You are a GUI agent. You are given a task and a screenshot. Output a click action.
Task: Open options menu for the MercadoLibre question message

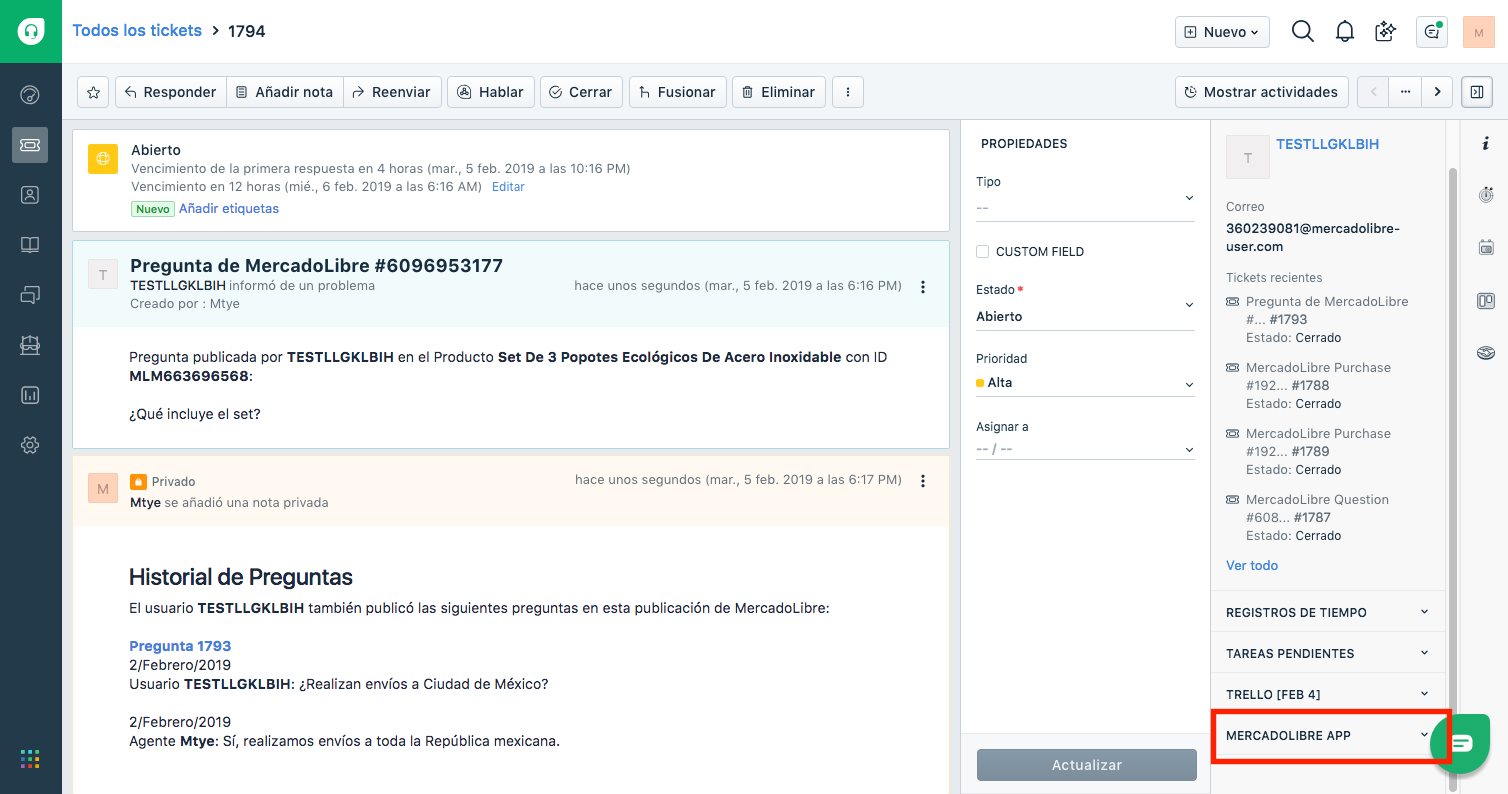pos(923,287)
